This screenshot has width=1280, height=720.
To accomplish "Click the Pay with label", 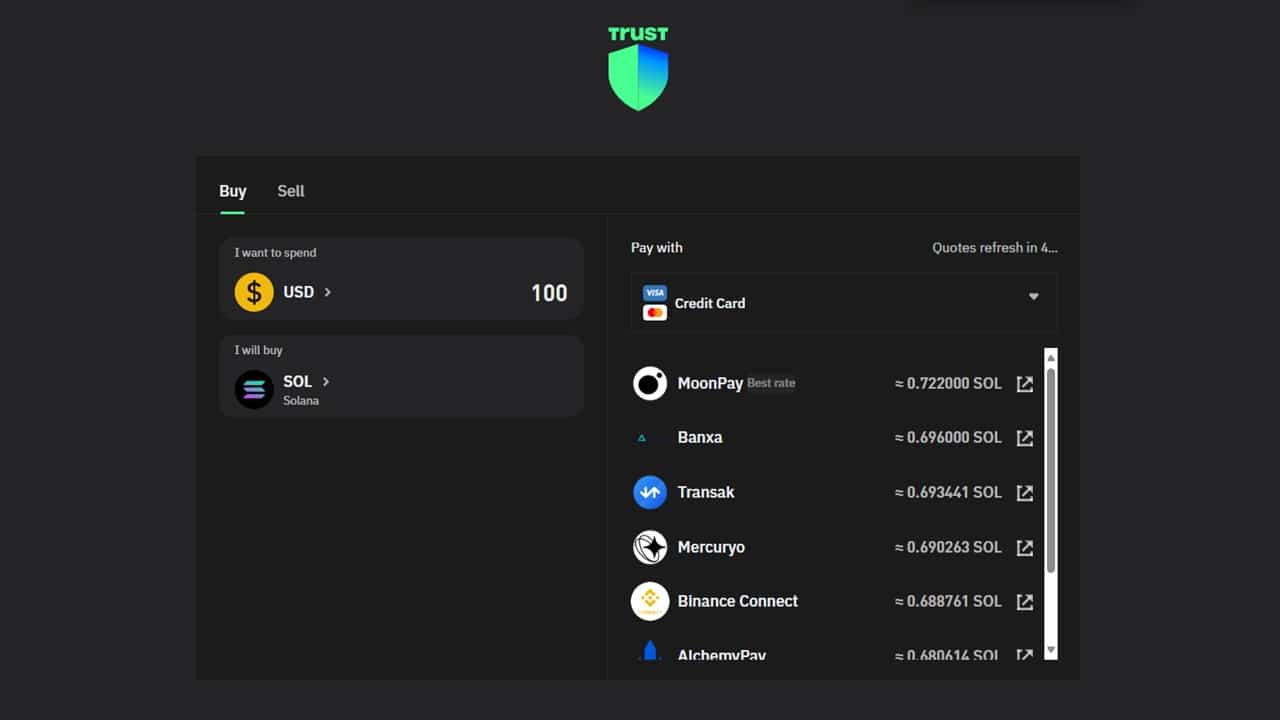I will click(657, 247).
